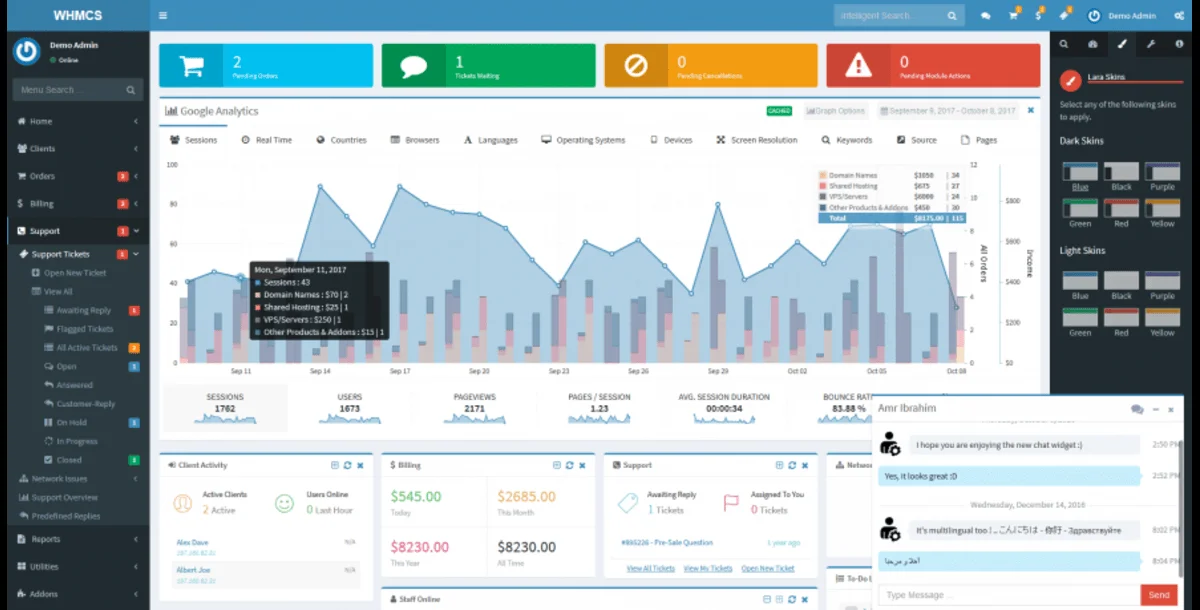Select the wrench utilities icon on right toolbar
This screenshot has height=610, width=1200.
pos(1152,44)
